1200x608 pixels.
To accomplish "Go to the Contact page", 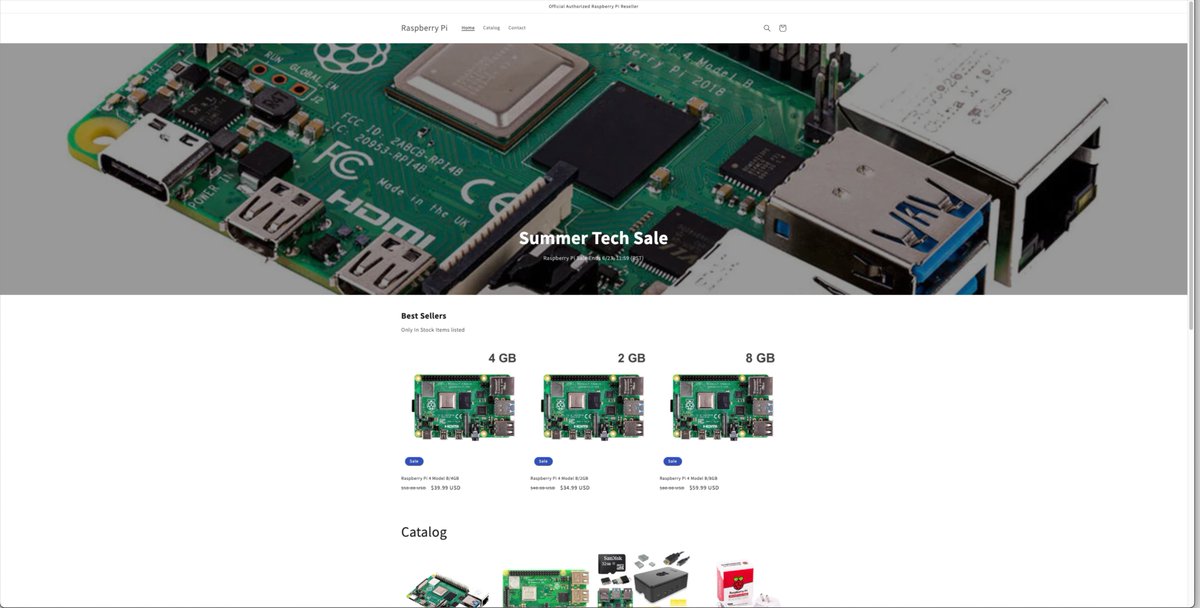I will (x=517, y=27).
